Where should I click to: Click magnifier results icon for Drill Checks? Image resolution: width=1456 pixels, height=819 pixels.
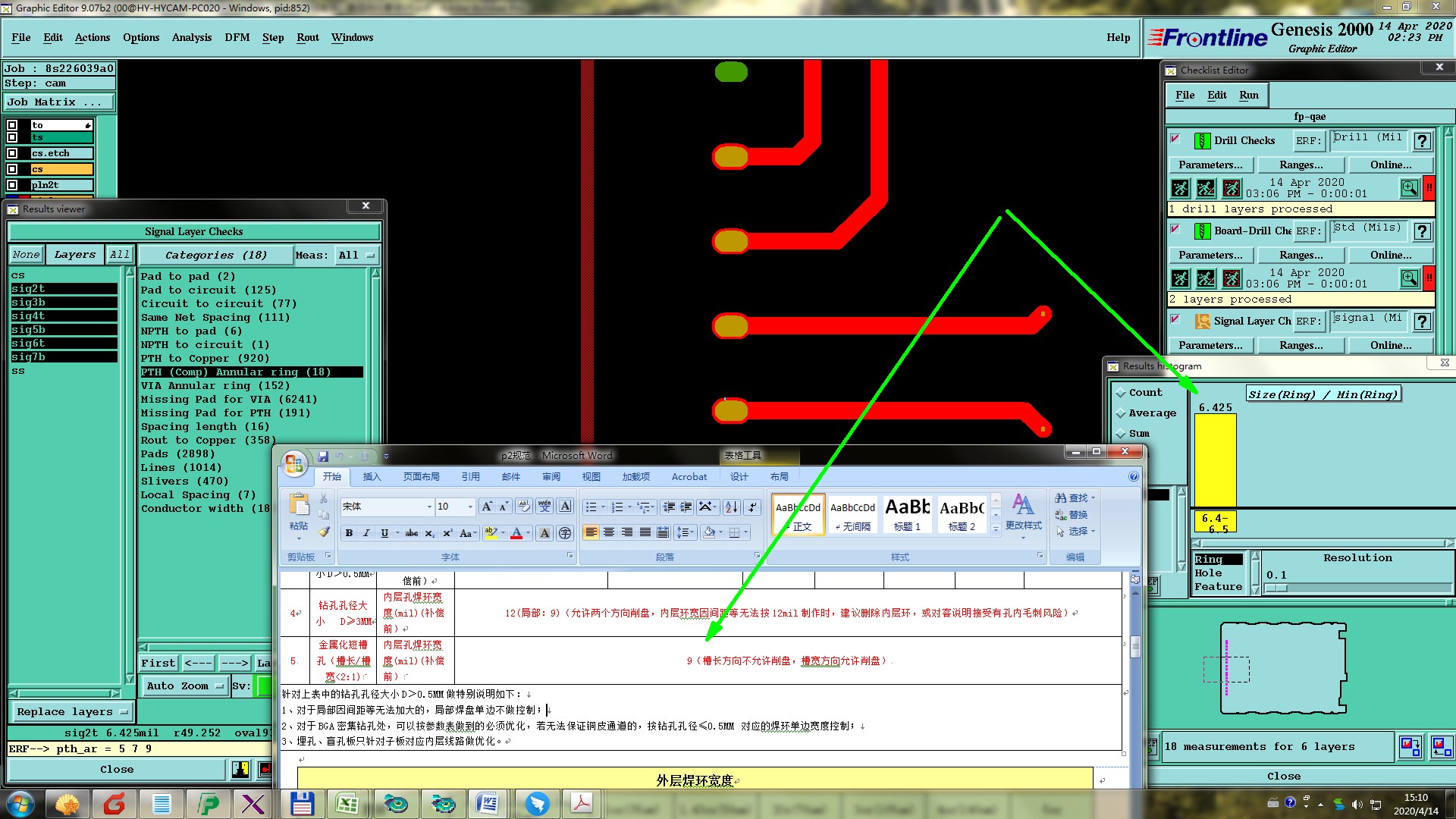point(1409,188)
